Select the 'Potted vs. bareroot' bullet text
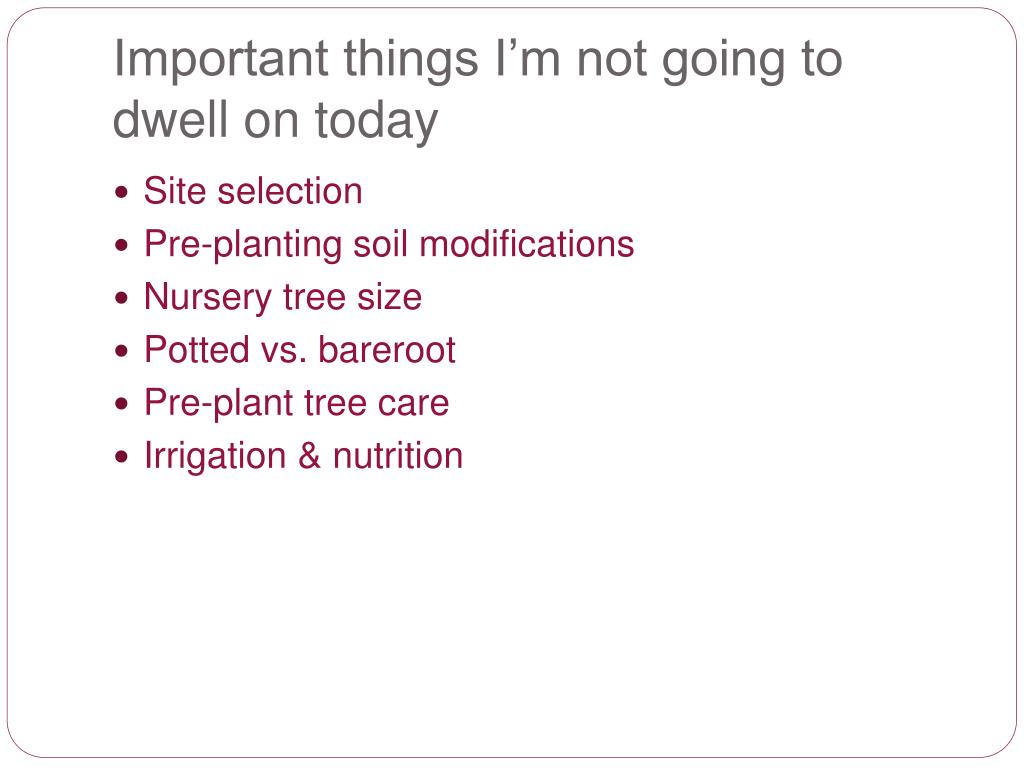Viewport: 1024px width, 768px height. (300, 350)
